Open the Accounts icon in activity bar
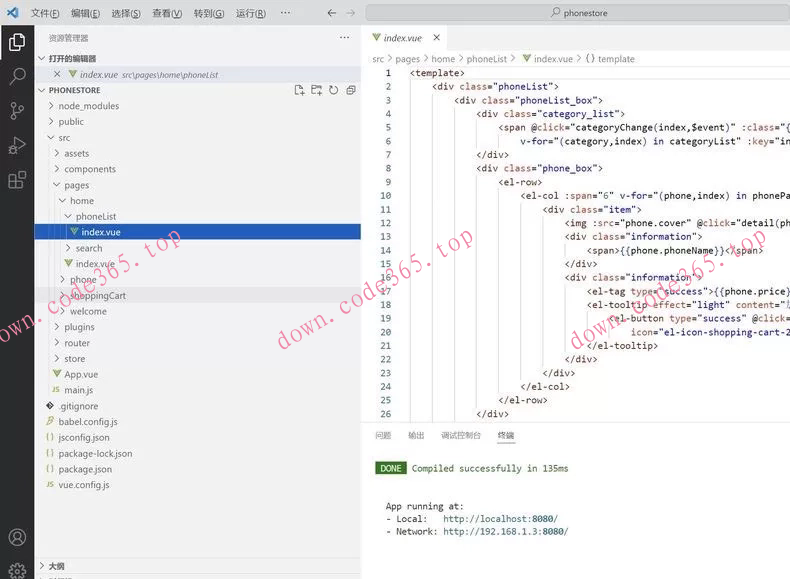This screenshot has width=790, height=579. point(17,538)
